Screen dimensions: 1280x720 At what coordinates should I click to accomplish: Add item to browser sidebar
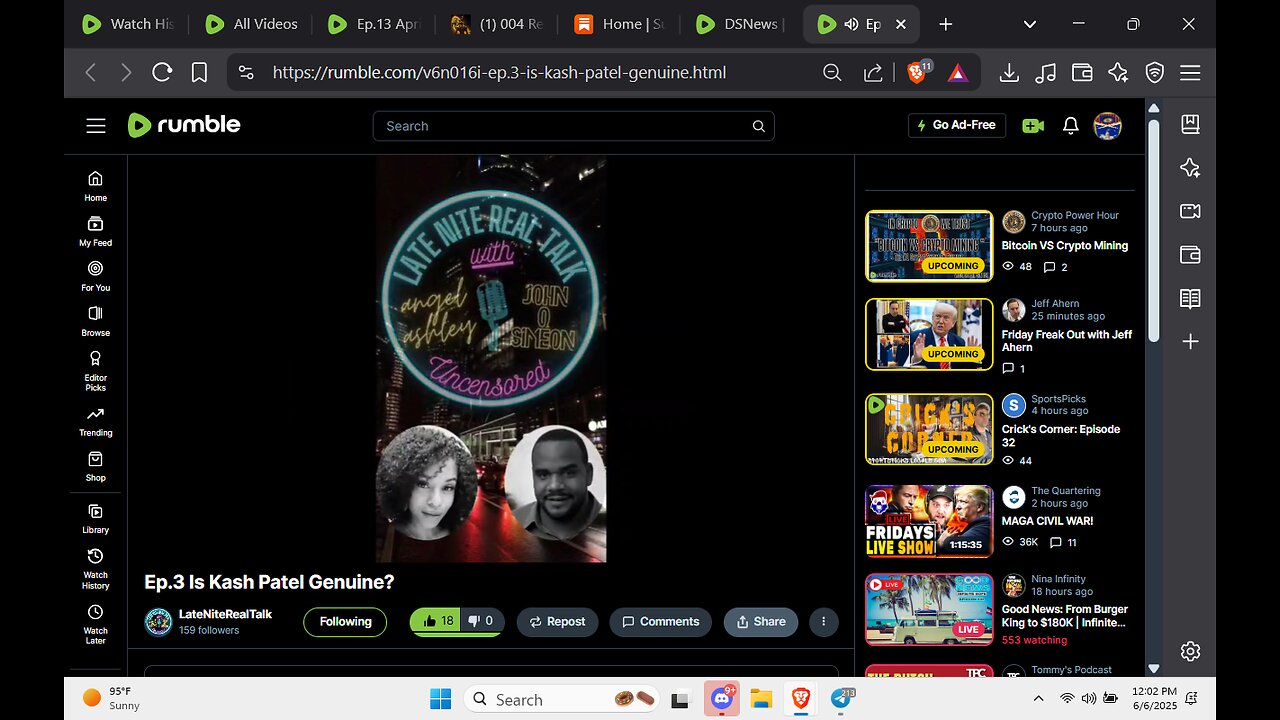point(1190,342)
